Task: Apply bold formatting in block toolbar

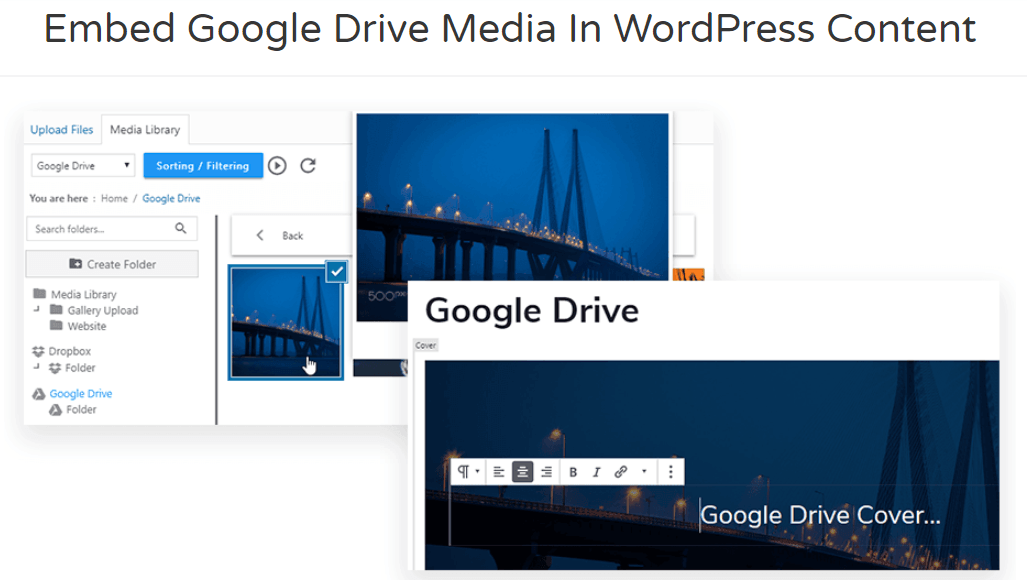Action: point(573,472)
